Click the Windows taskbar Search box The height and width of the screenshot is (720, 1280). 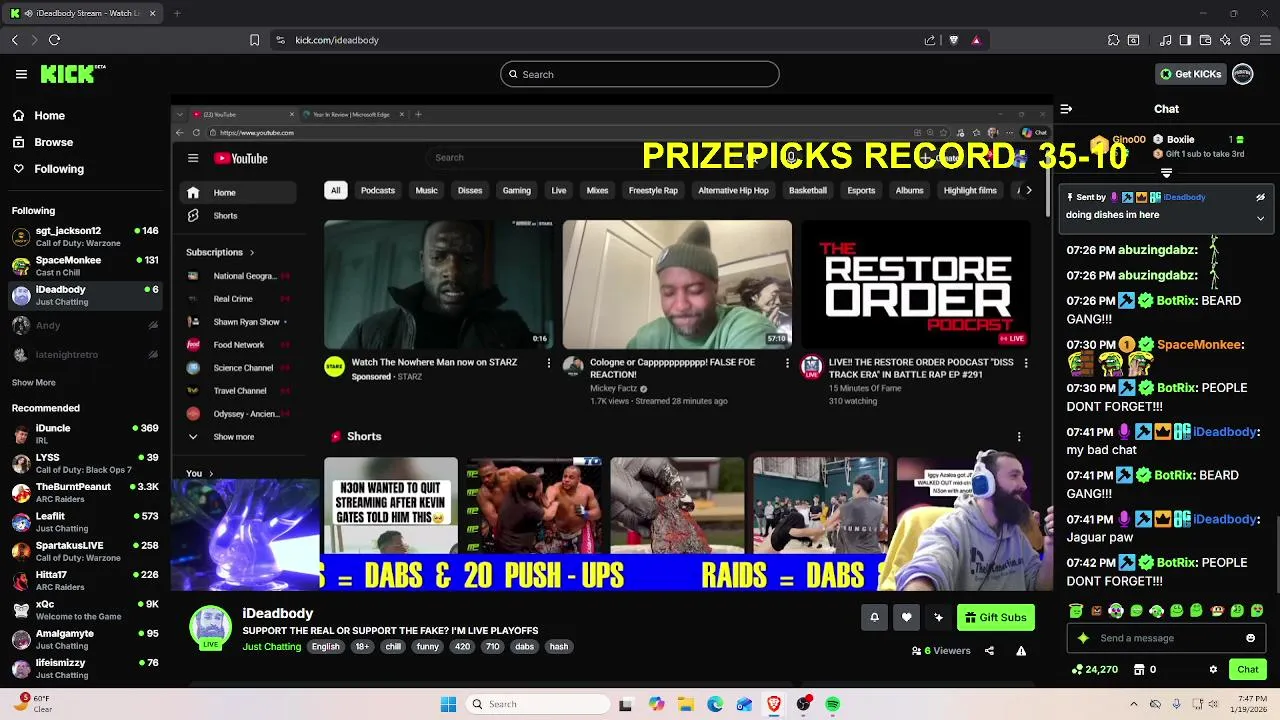tap(540, 704)
